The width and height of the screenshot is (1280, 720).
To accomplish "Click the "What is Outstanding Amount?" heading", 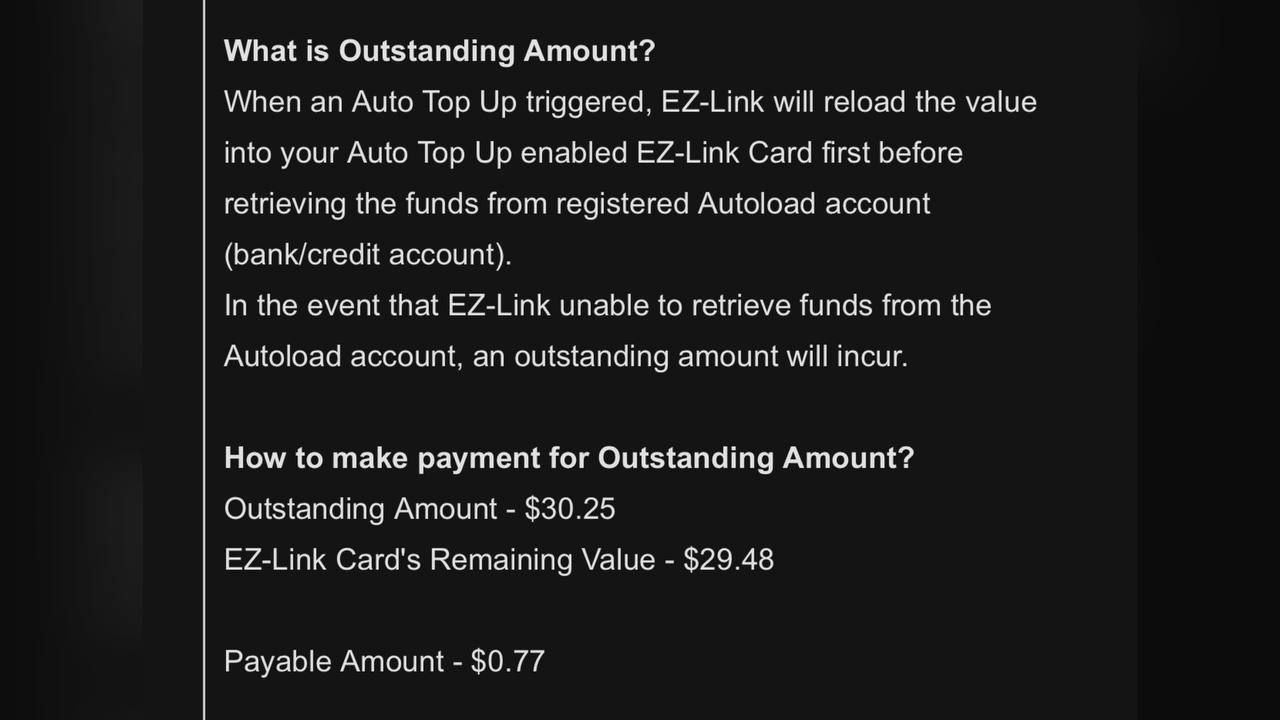I will [x=439, y=51].
